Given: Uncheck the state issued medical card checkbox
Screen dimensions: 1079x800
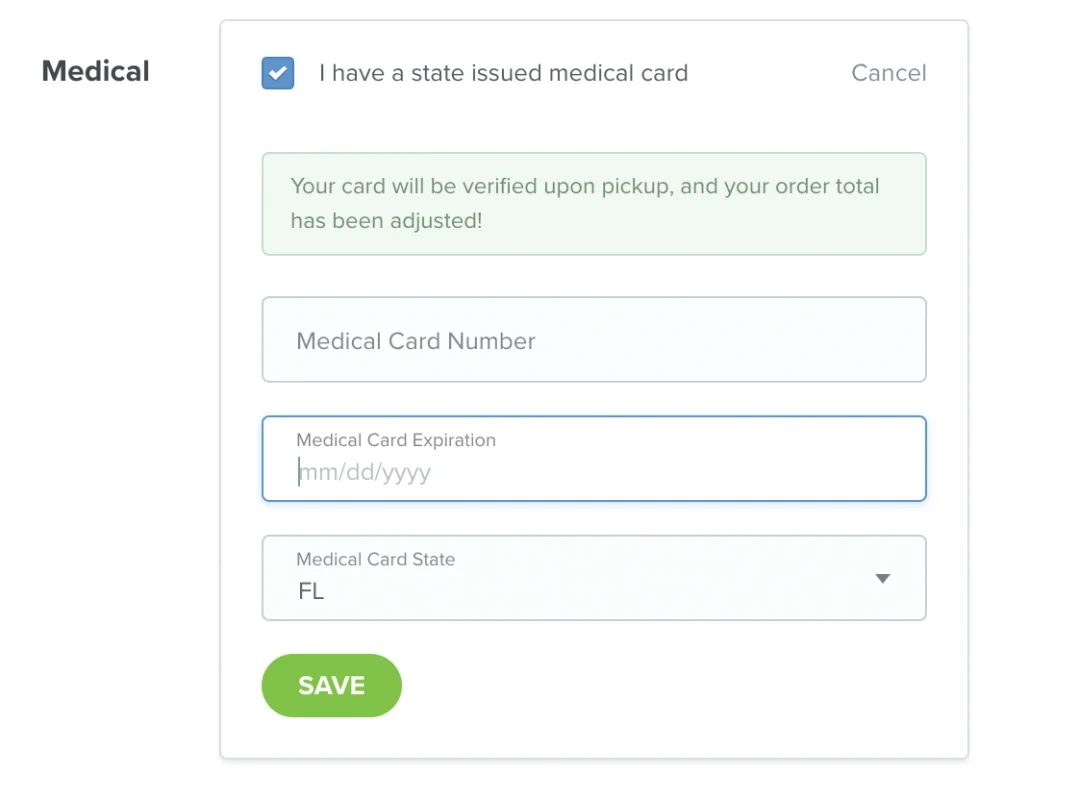Looking at the screenshot, I should pyautogui.click(x=278, y=73).
